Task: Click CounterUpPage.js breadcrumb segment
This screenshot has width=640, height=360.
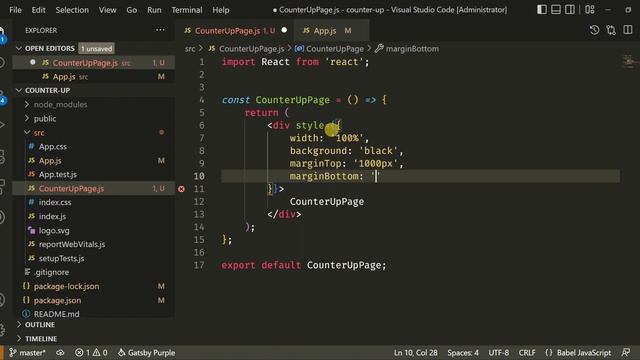Action: (x=246, y=49)
